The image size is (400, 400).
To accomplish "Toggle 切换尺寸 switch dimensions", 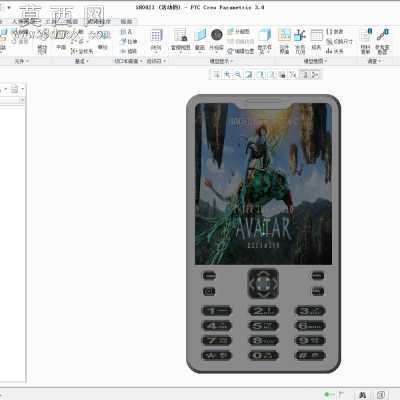I will click(x=339, y=42).
